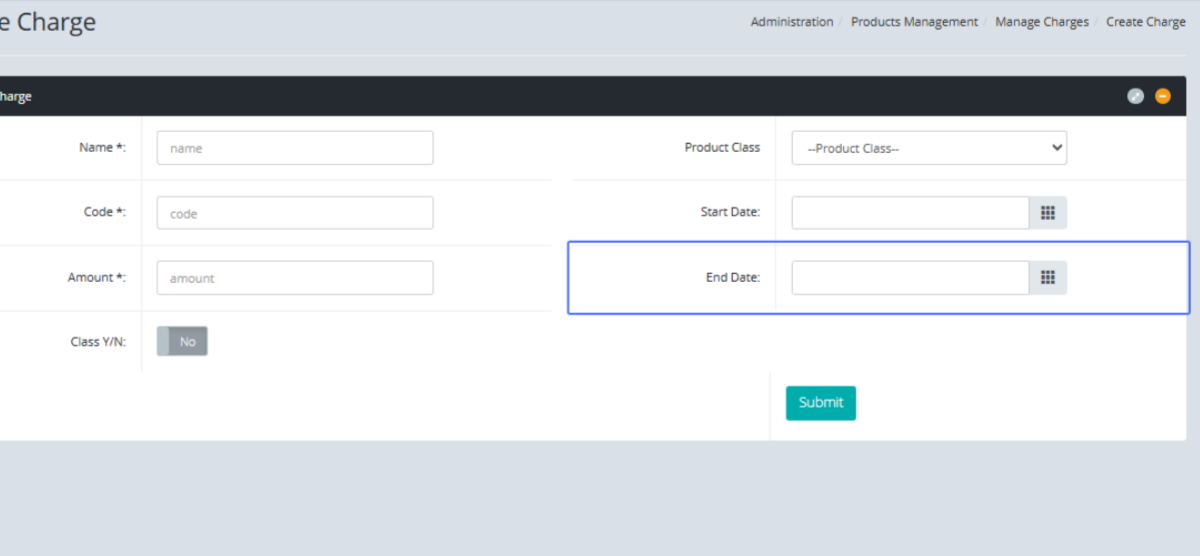Open the Start Date calendar picker

(x=1048, y=213)
